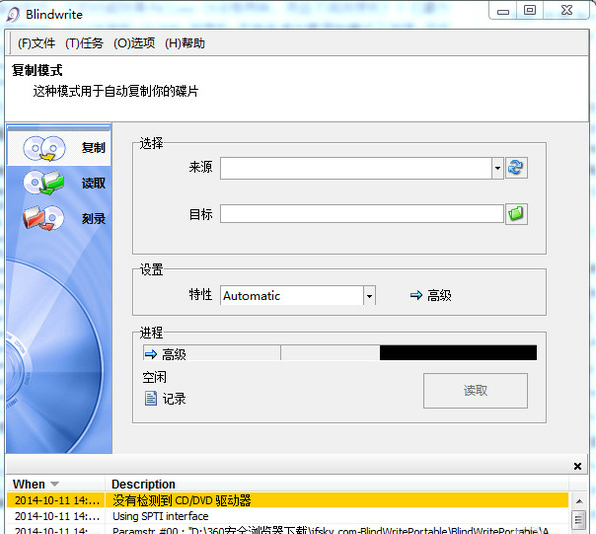Select the log row Using SPTI interface
This screenshot has width=596, height=534.
point(287,516)
